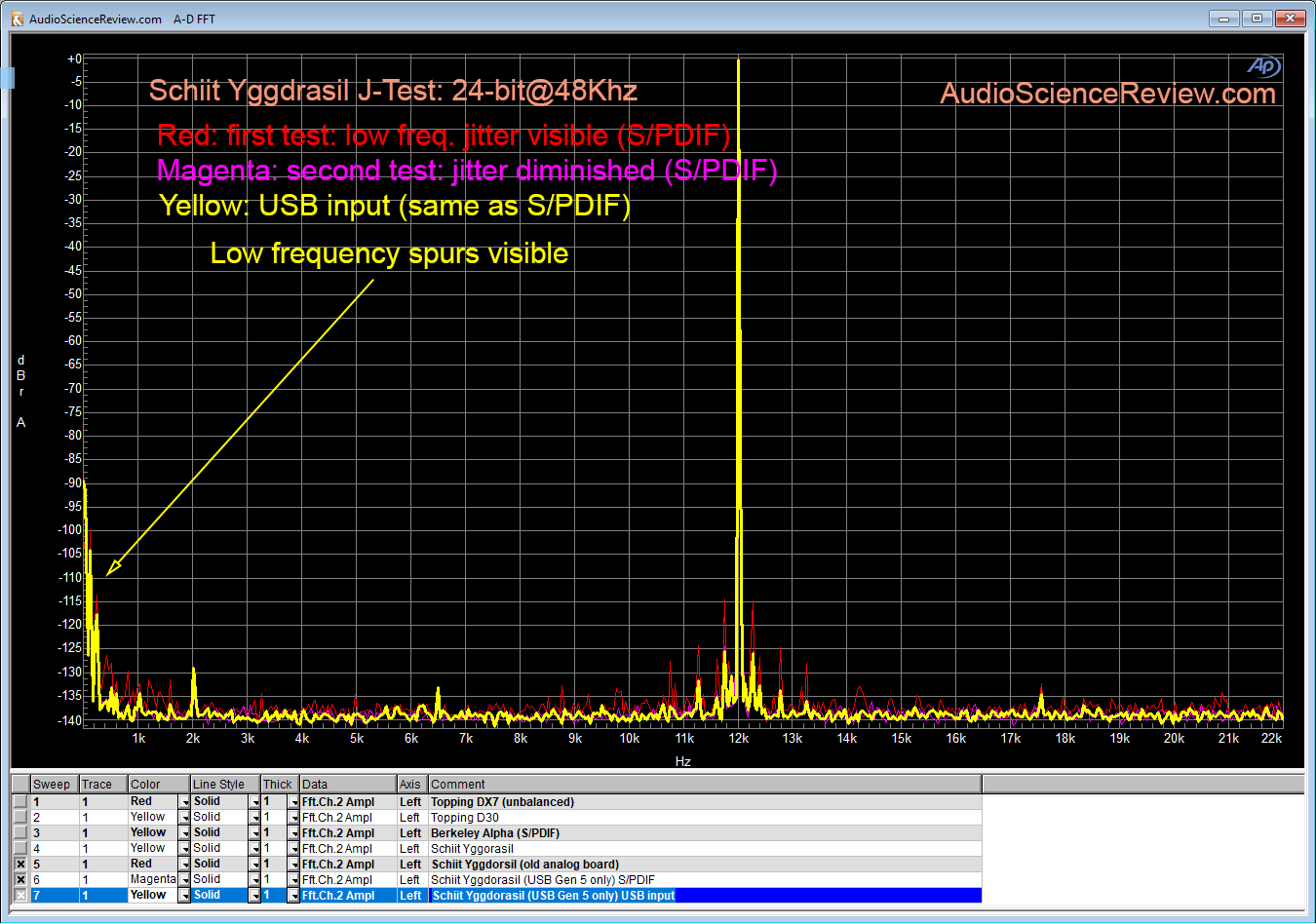Click Left axis cell in sweep 5
The height and width of the screenshot is (924, 1316).
point(410,865)
